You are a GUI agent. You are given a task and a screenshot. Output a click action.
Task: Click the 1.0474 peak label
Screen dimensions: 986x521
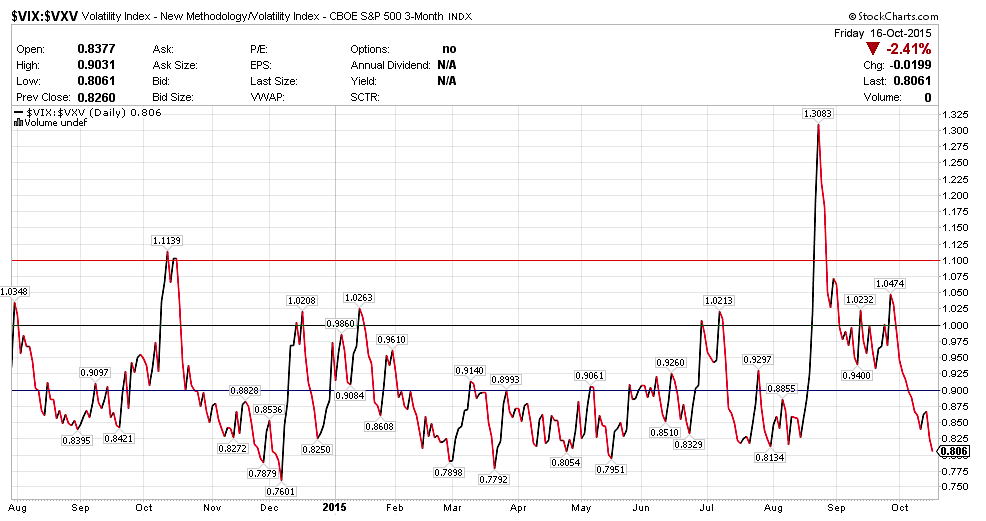coord(890,284)
